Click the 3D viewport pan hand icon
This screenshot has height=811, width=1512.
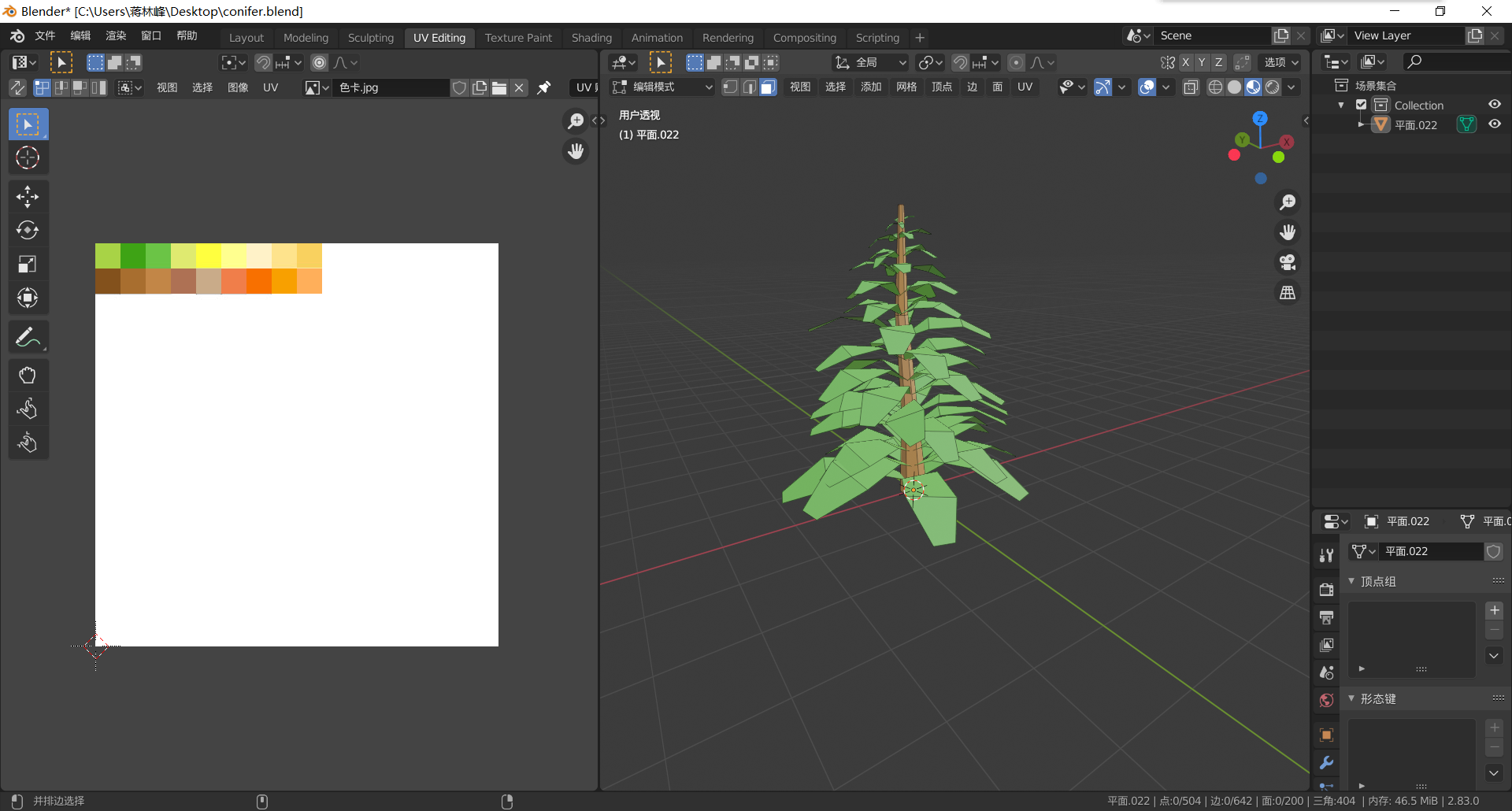pos(1288,232)
